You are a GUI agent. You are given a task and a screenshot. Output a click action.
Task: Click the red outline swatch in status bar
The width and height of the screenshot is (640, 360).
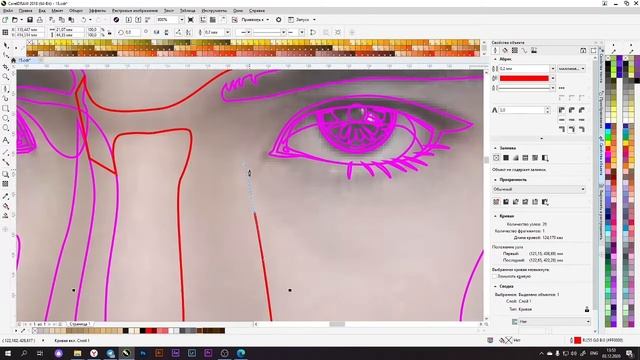tap(578, 340)
